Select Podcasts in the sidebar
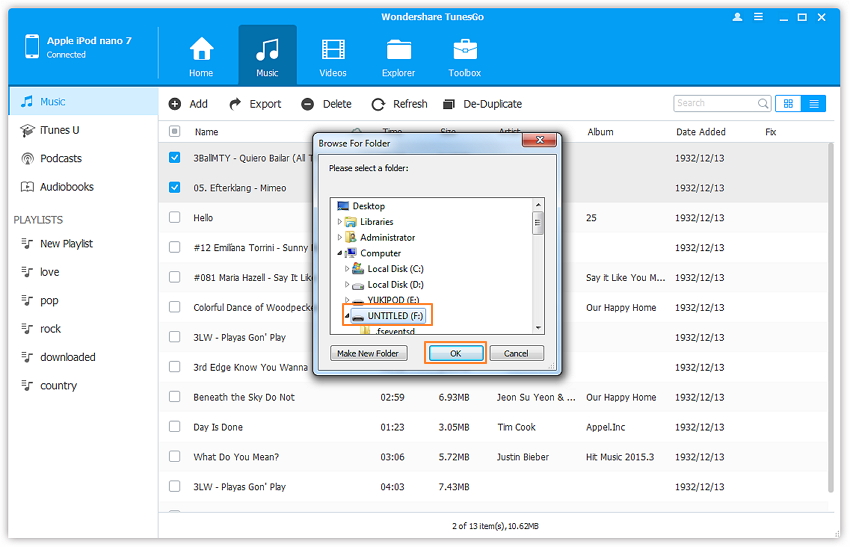This screenshot has width=850, height=547. pyautogui.click(x=60, y=159)
